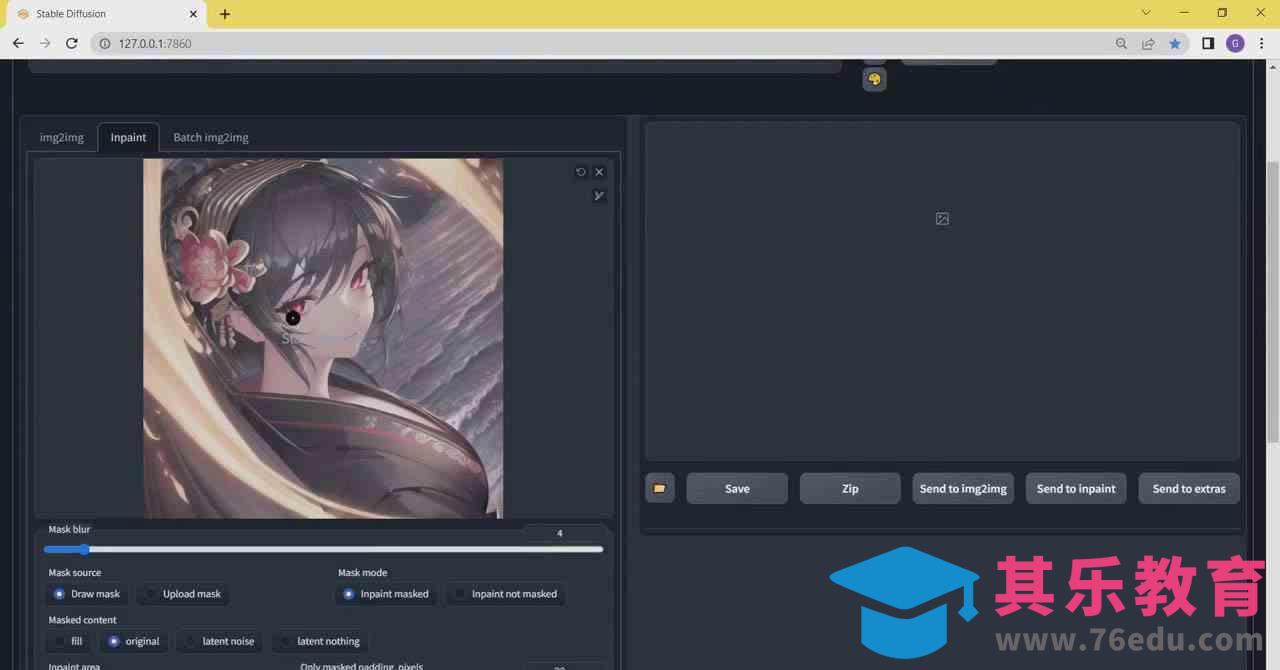Remove the inpaint image with the X icon
Image resolution: width=1280 pixels, height=670 pixels.
(x=599, y=172)
